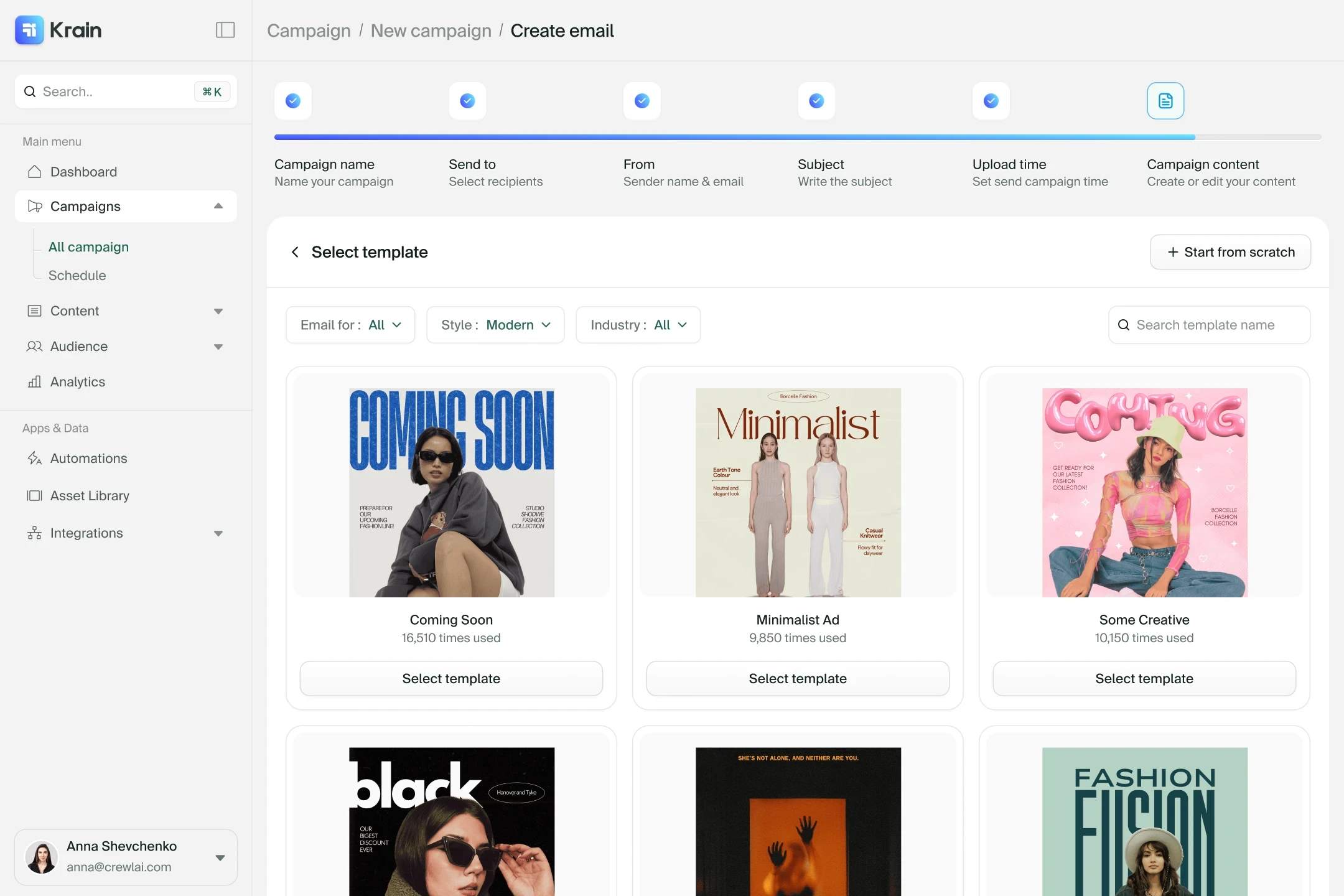
Task: Click the Audience people icon
Action: pos(35,346)
